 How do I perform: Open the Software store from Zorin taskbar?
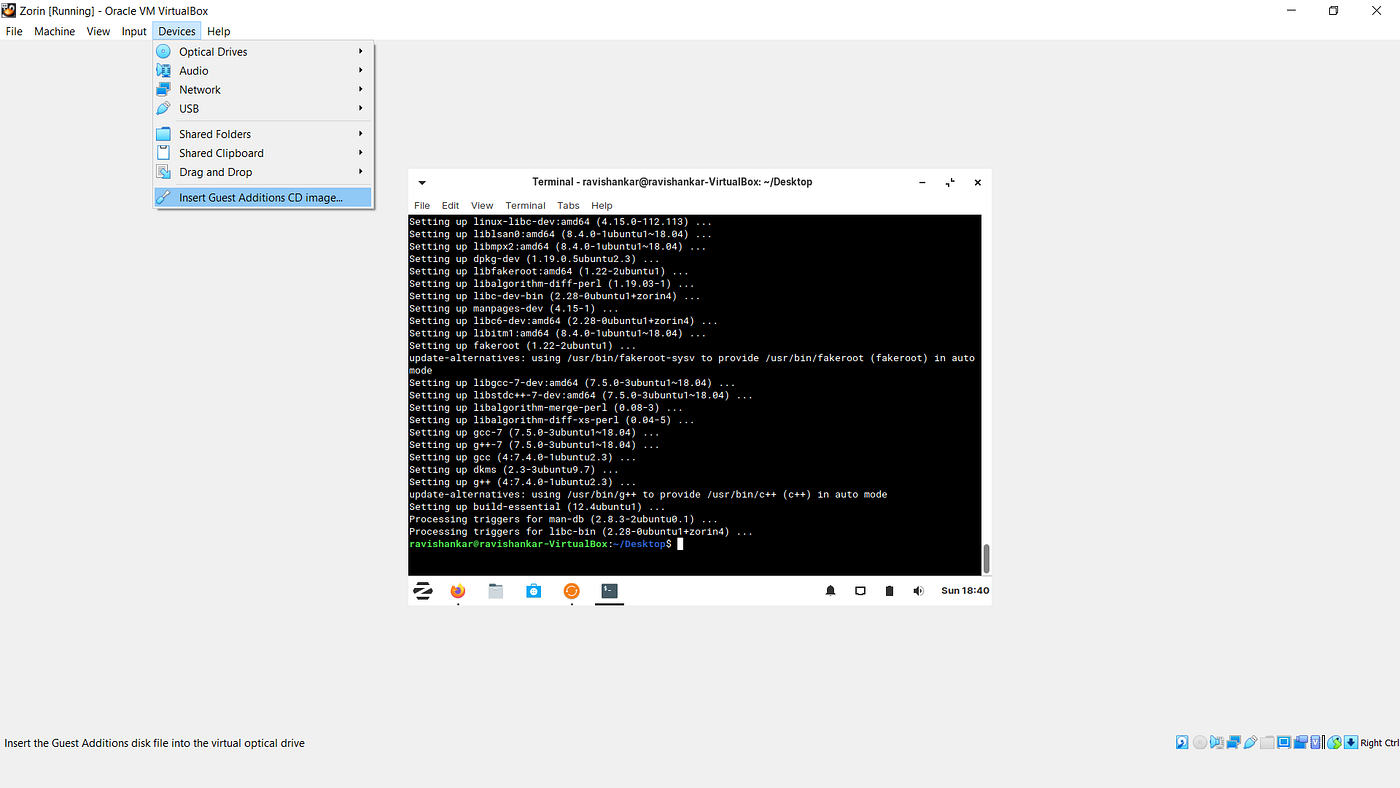point(534,591)
